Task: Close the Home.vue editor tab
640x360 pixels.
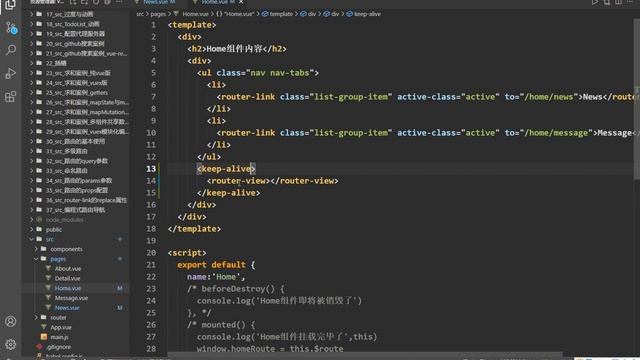Action: point(241,2)
